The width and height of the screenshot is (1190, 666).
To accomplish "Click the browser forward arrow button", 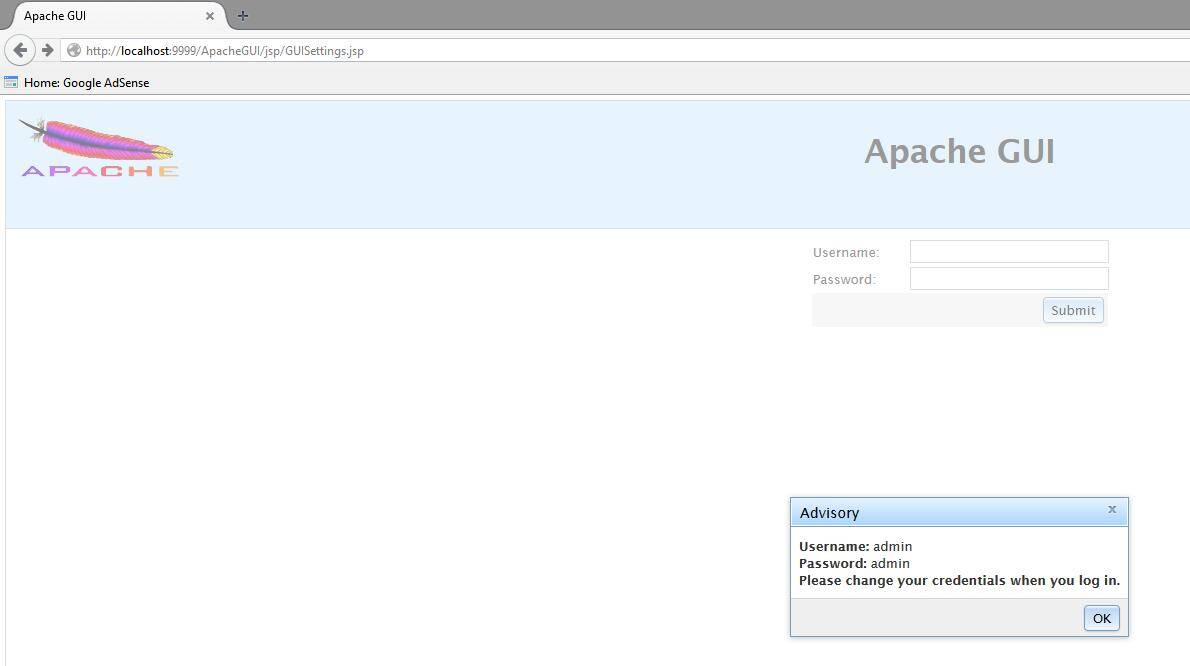I will click(x=48, y=50).
